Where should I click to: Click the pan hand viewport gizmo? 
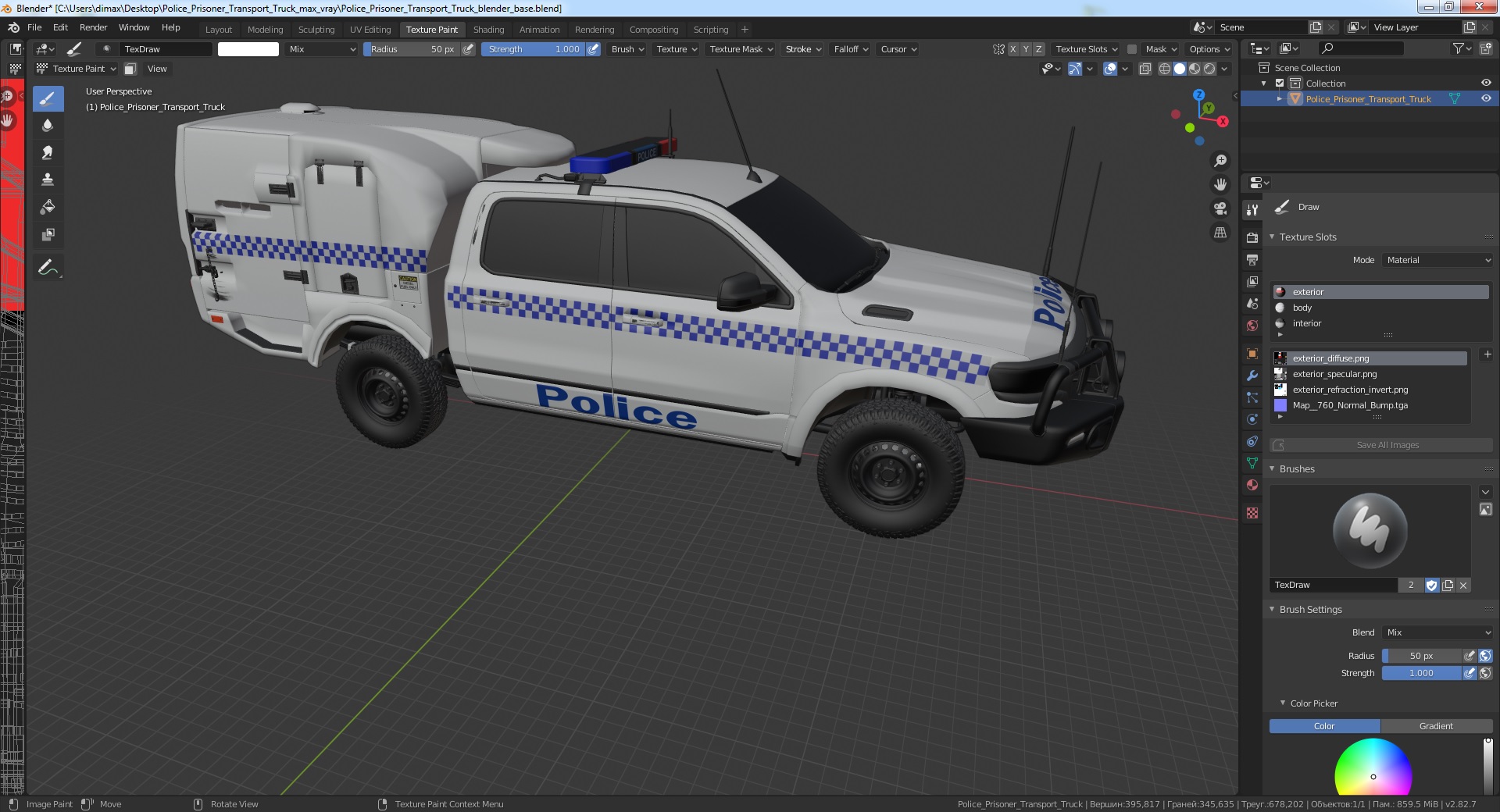(1220, 184)
